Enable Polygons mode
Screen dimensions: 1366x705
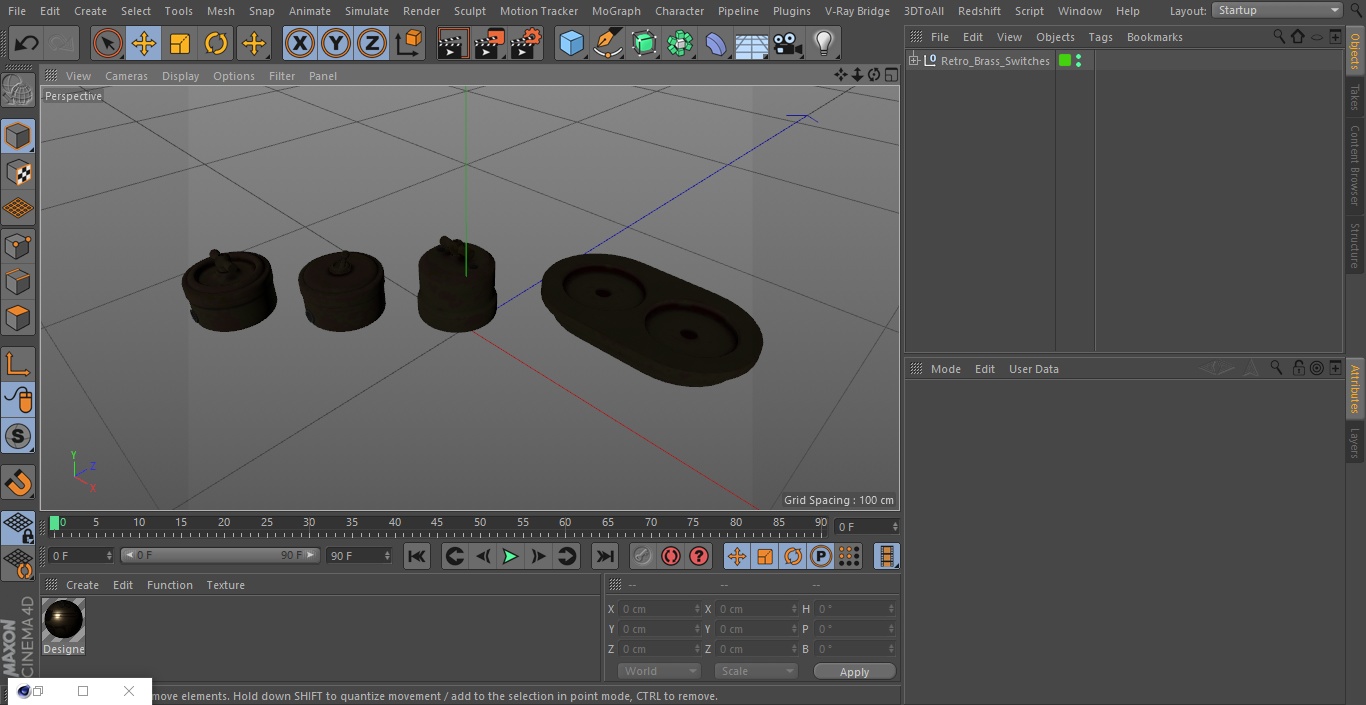[18, 319]
